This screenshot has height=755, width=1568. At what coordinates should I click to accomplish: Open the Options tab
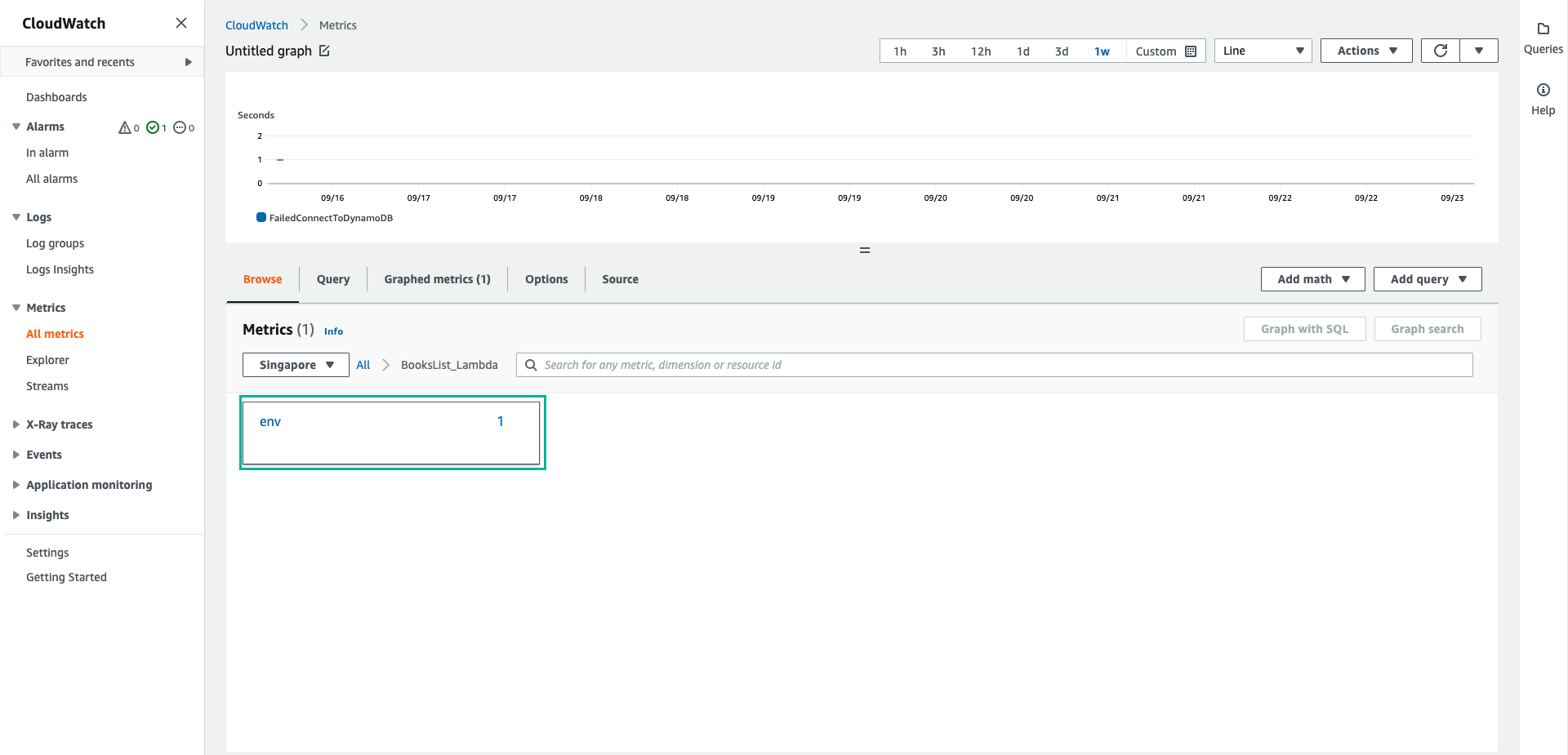click(x=546, y=279)
